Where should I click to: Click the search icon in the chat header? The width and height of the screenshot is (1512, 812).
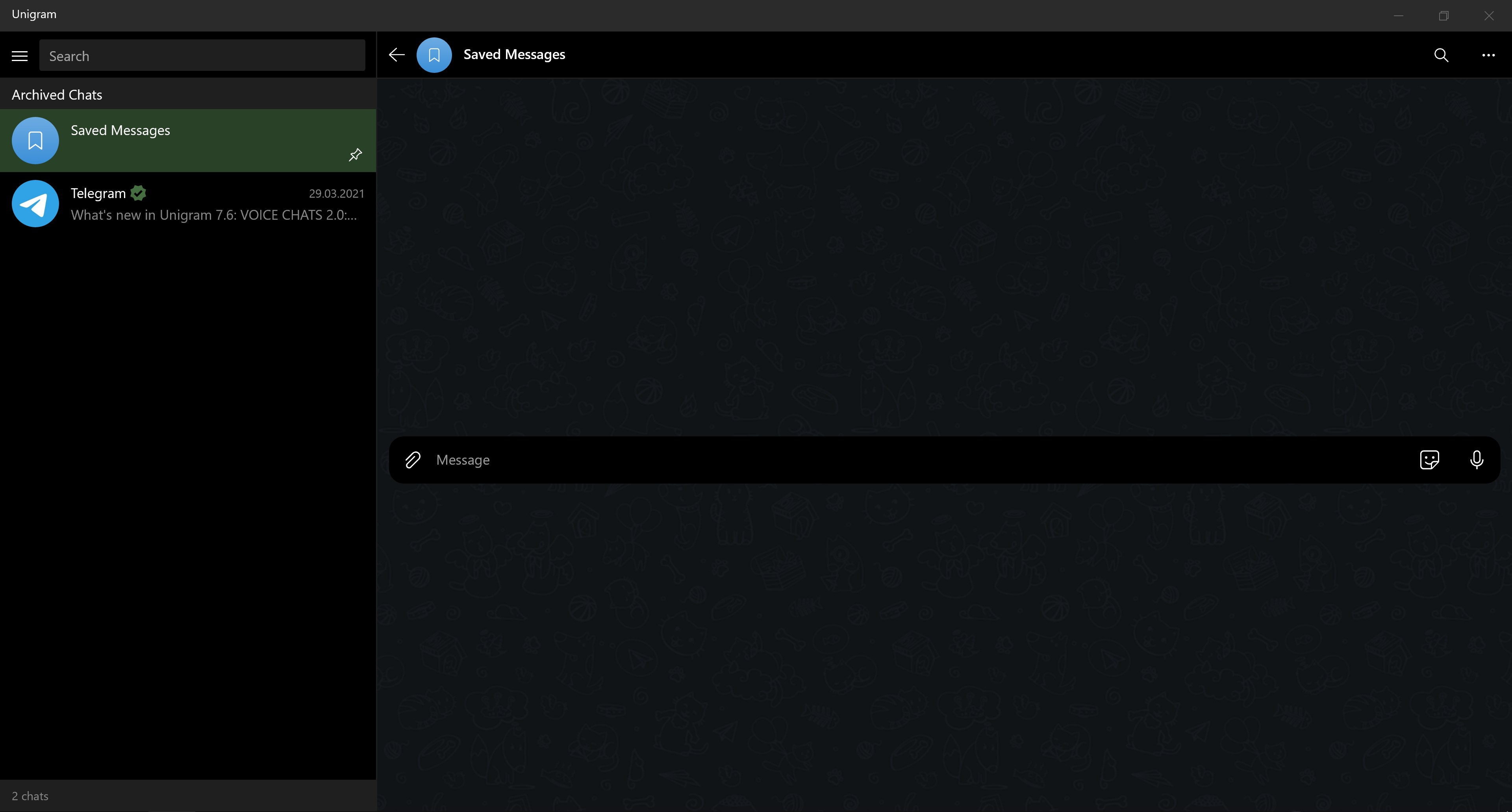pyautogui.click(x=1441, y=55)
